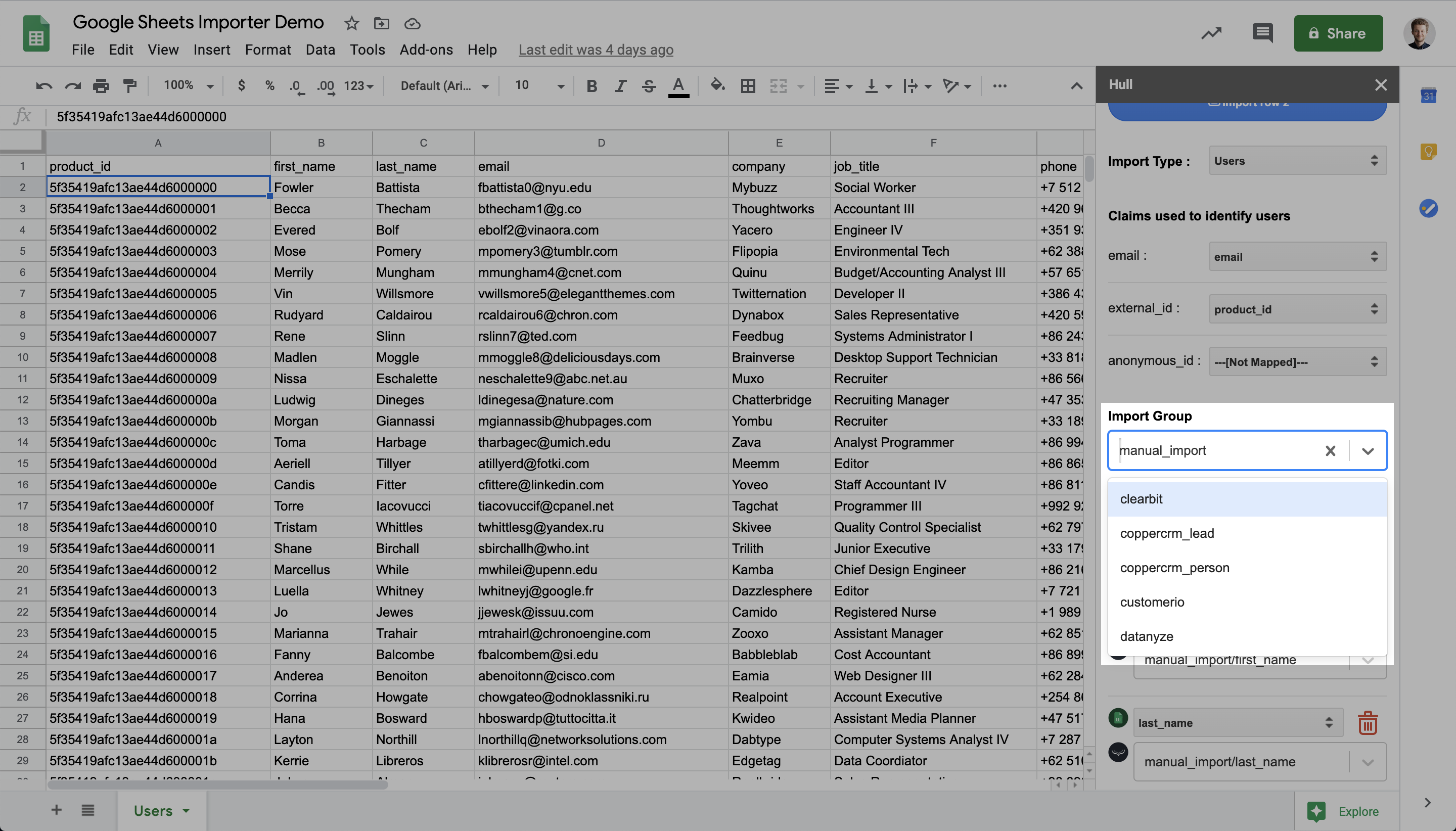Open the Add-ons menu

426,50
